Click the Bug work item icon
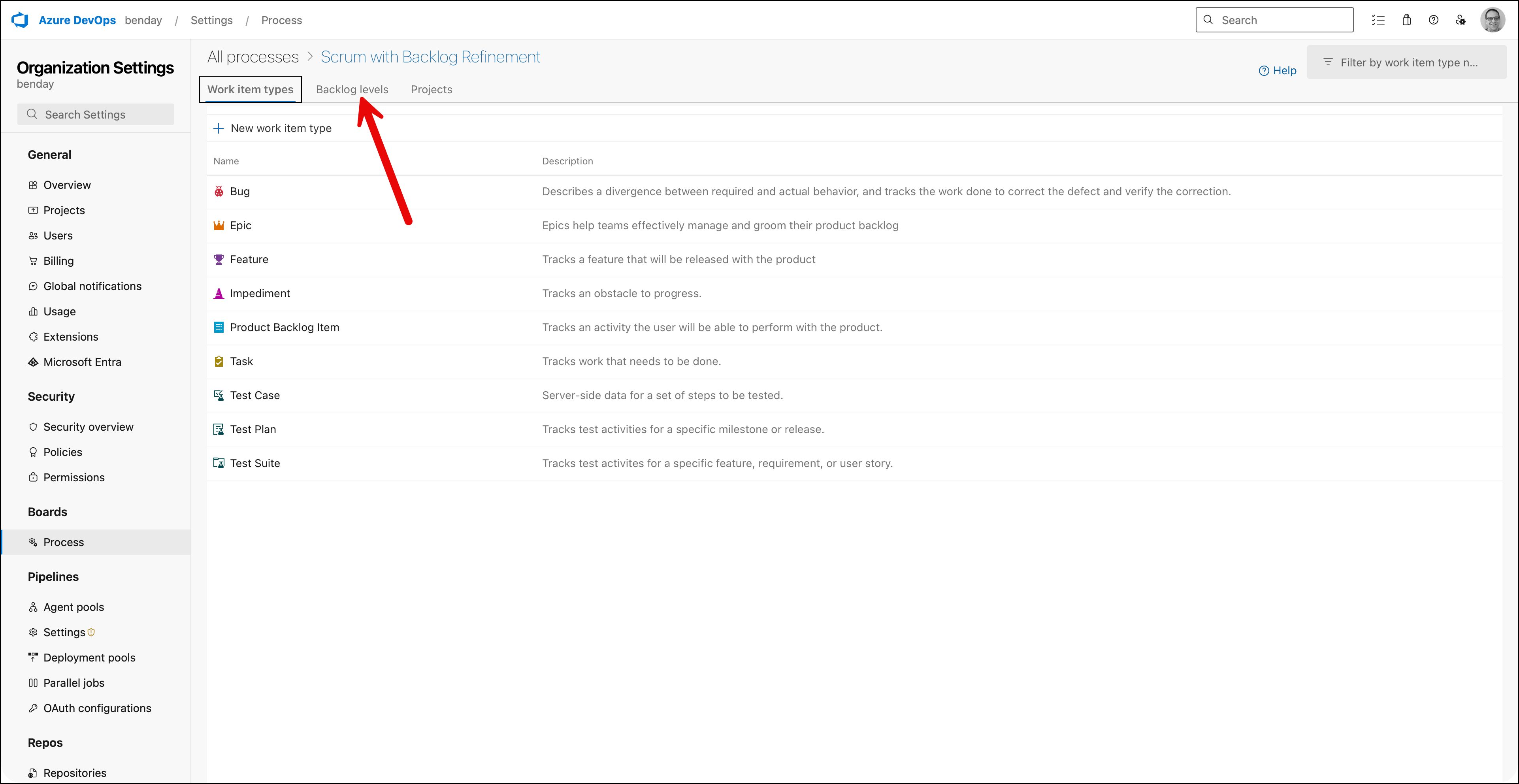 click(218, 191)
